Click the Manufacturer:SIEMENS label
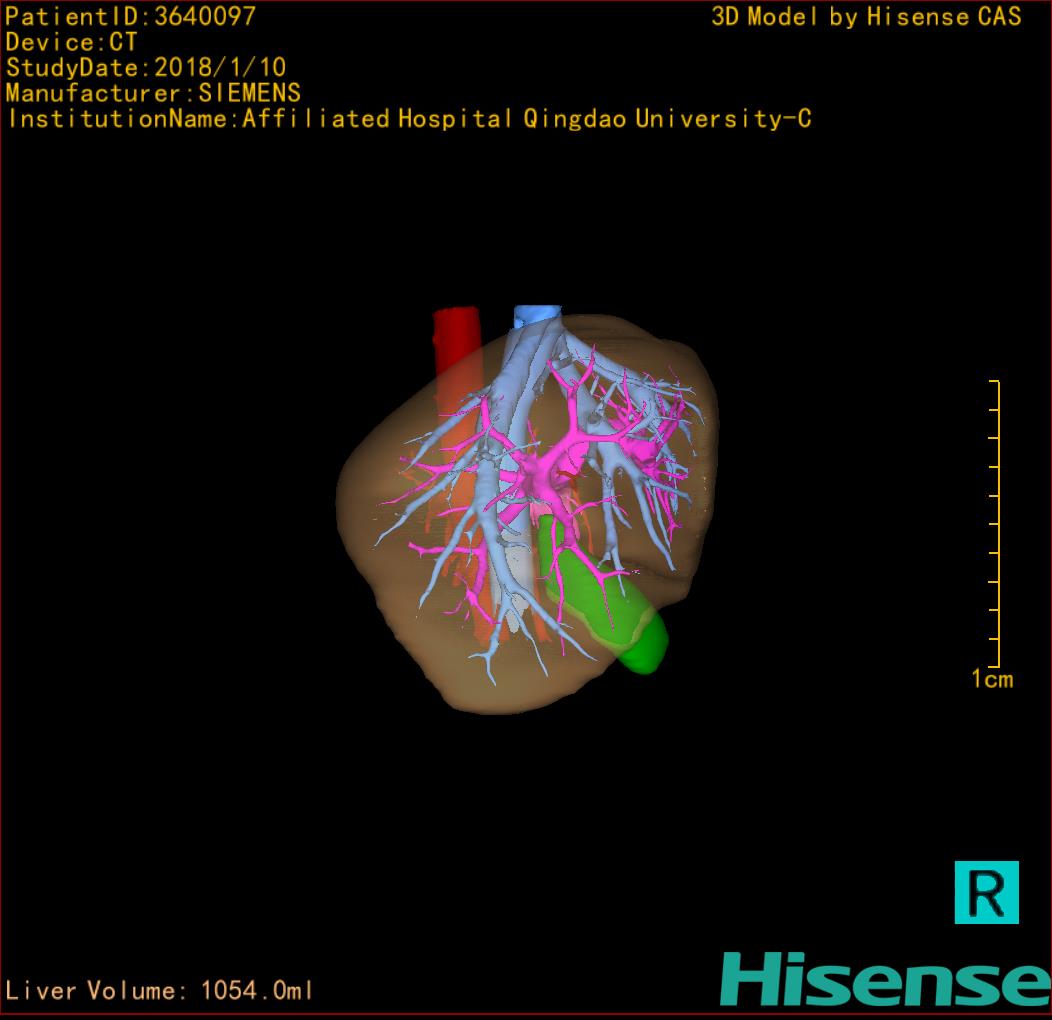 pyautogui.click(x=153, y=93)
